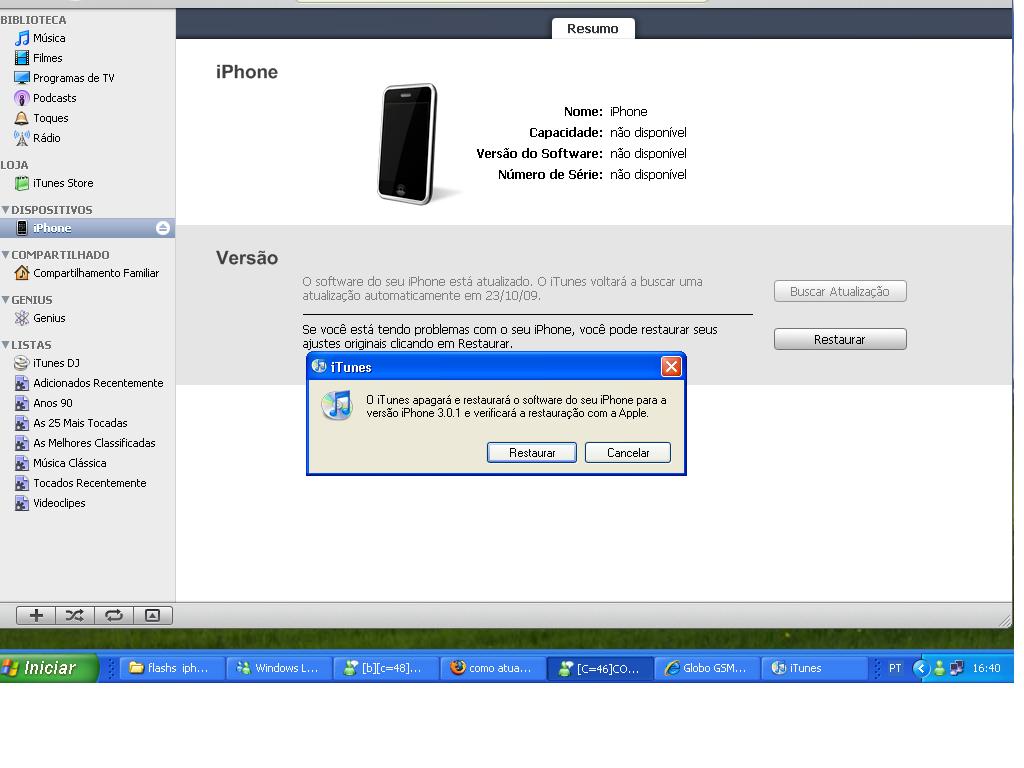
Task: Toggle repeat playback button
Action: tap(114, 615)
